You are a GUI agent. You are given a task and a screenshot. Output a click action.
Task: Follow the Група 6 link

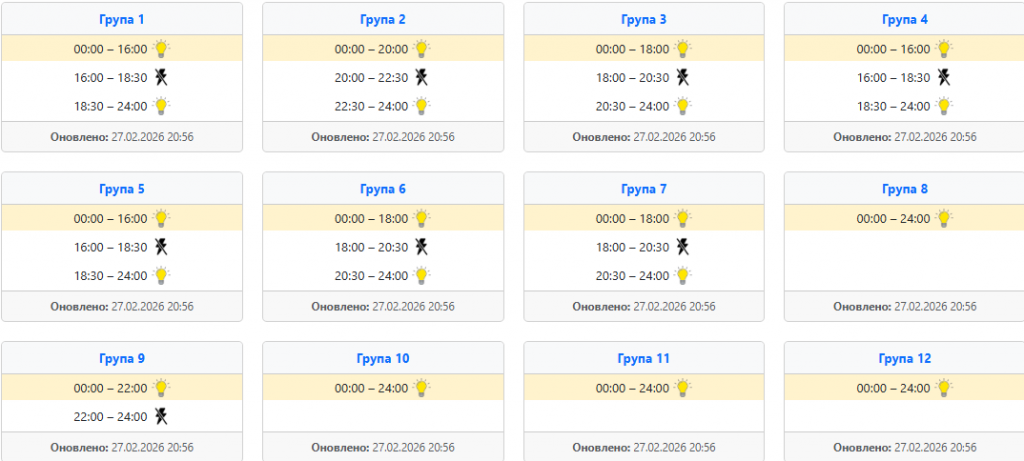[x=382, y=189]
